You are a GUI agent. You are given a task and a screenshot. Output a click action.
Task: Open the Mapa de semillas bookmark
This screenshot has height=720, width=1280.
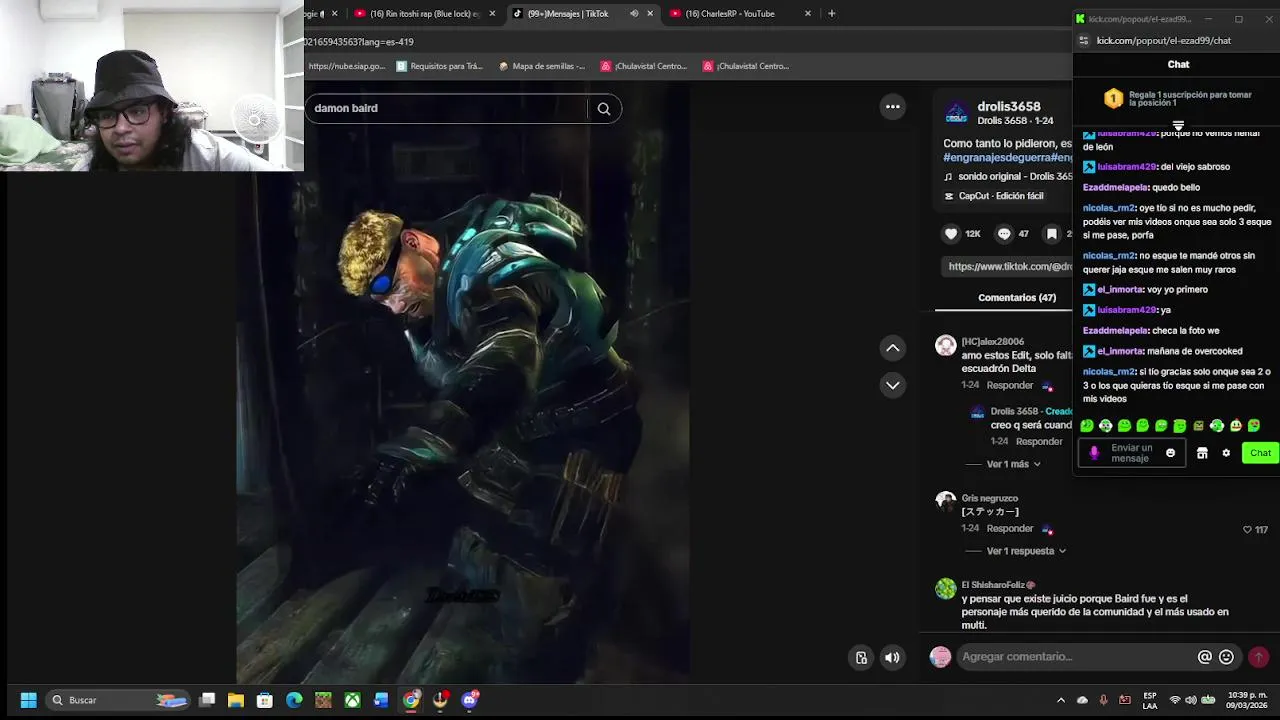pyautogui.click(x=542, y=66)
